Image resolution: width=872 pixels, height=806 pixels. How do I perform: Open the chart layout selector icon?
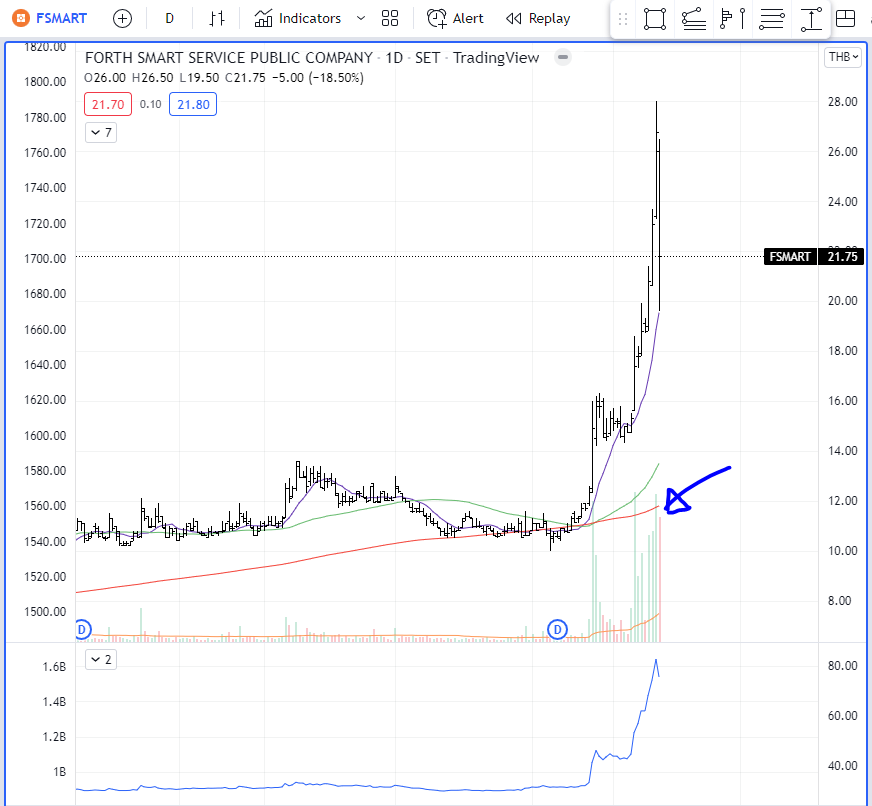point(845,18)
